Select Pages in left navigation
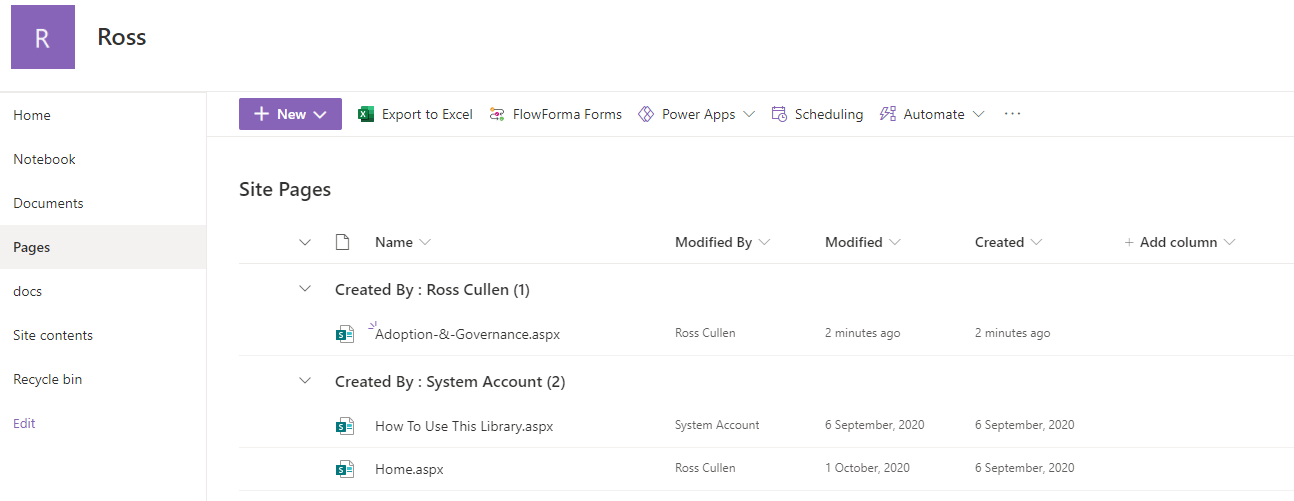The image size is (1294, 501). point(103,247)
